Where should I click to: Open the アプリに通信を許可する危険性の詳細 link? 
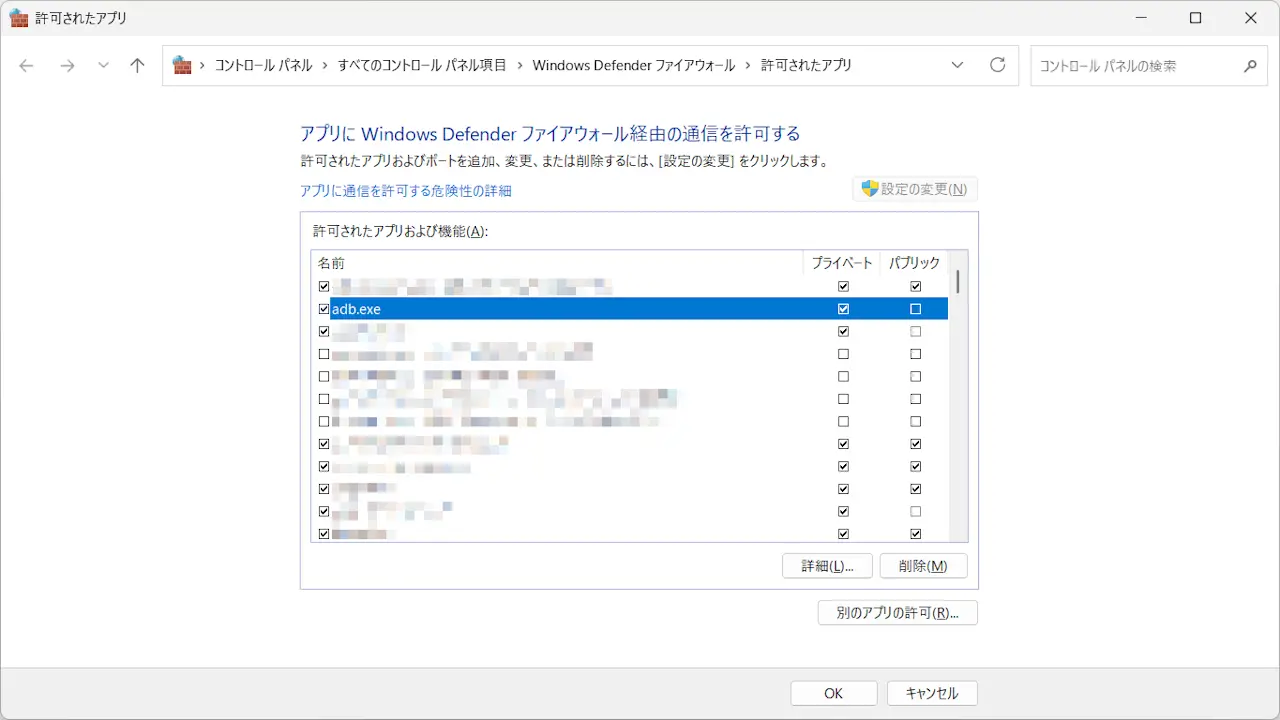click(405, 190)
